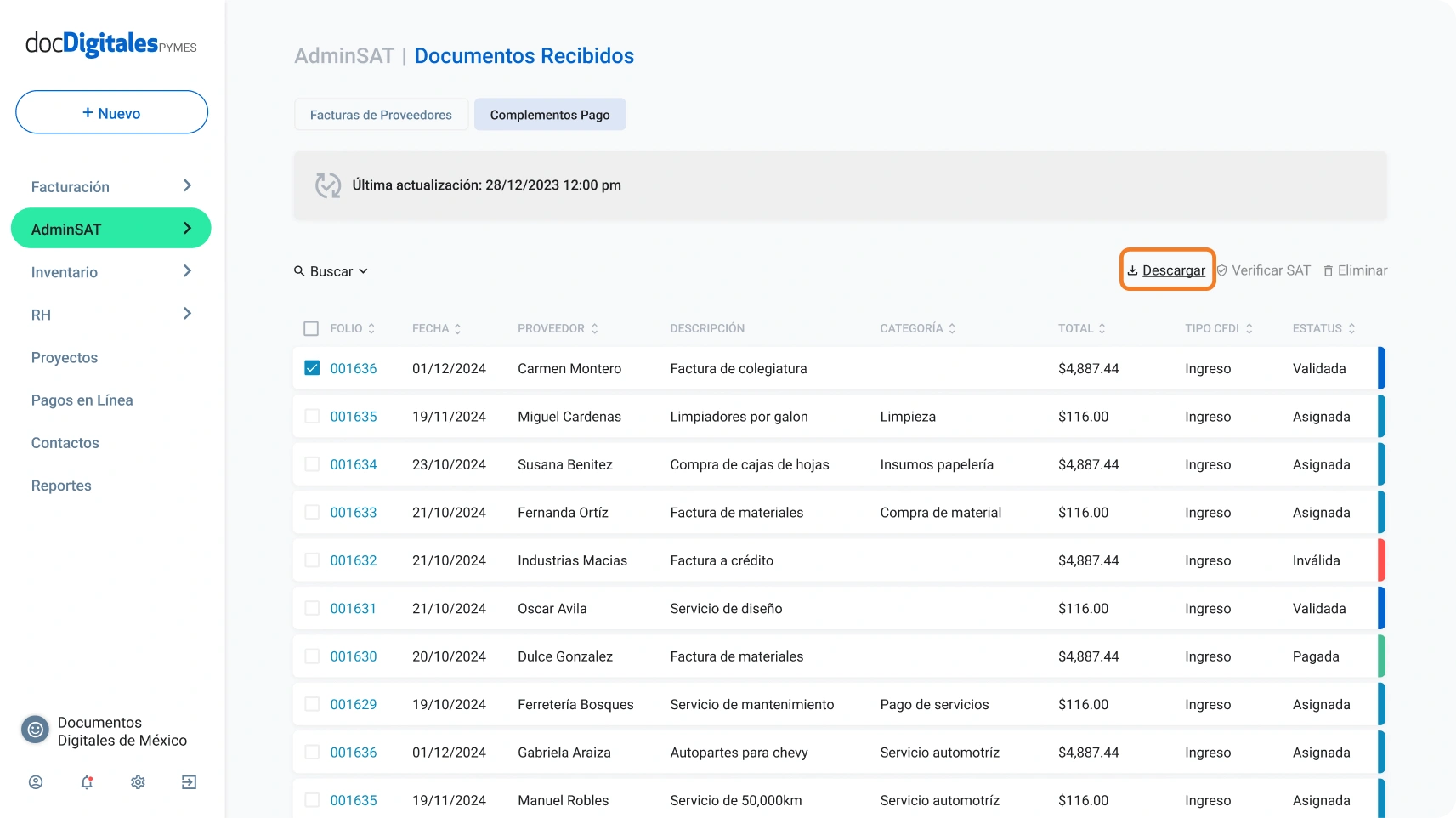Uncheck the Carmen Montero row checkbox
This screenshot has height=818, width=1456.
(312, 368)
